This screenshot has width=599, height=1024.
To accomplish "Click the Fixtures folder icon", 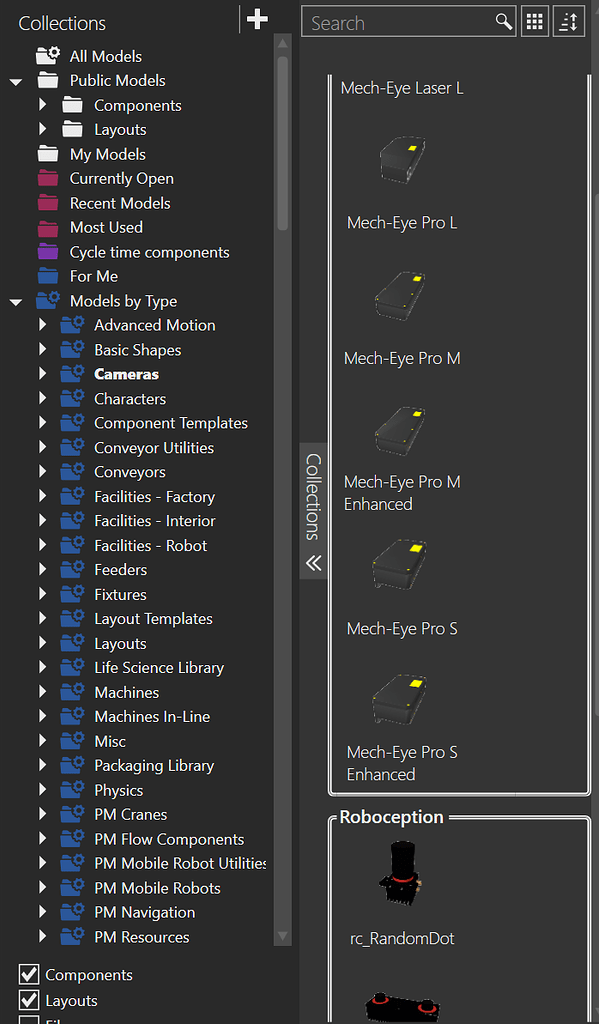I will pos(73,594).
